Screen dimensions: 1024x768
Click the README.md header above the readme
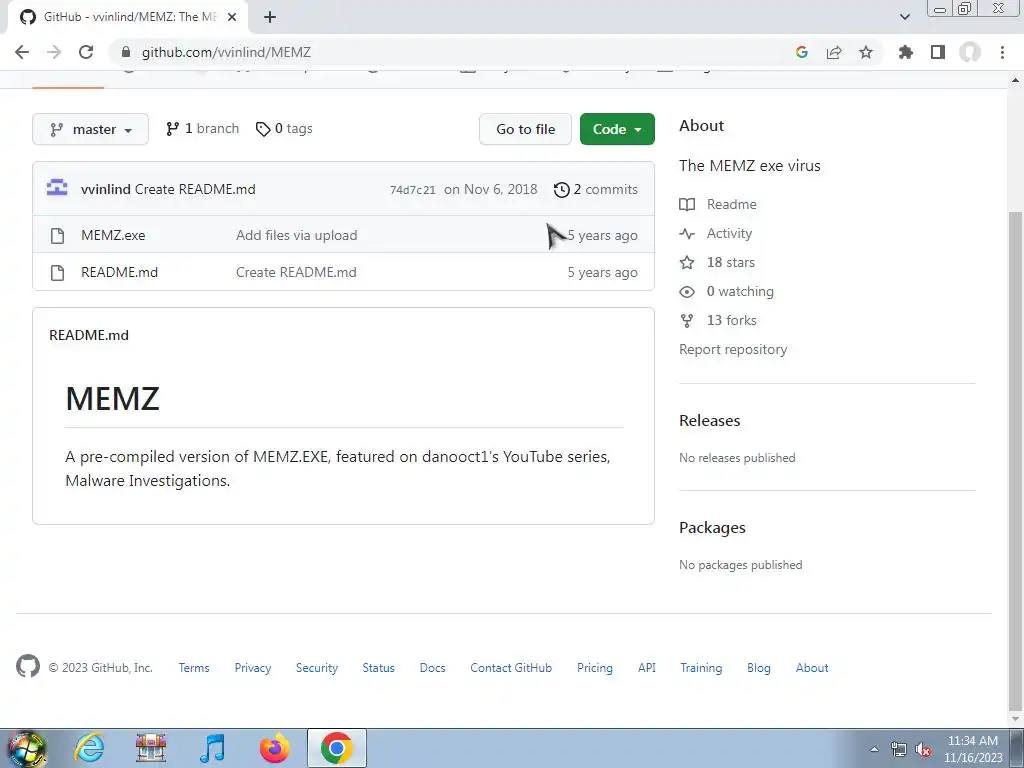point(89,335)
